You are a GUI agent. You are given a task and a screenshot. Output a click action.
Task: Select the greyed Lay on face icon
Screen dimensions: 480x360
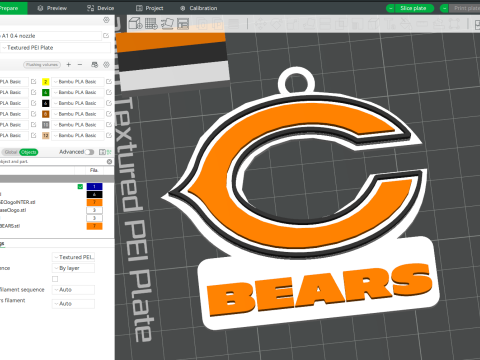pyautogui.click(x=309, y=24)
